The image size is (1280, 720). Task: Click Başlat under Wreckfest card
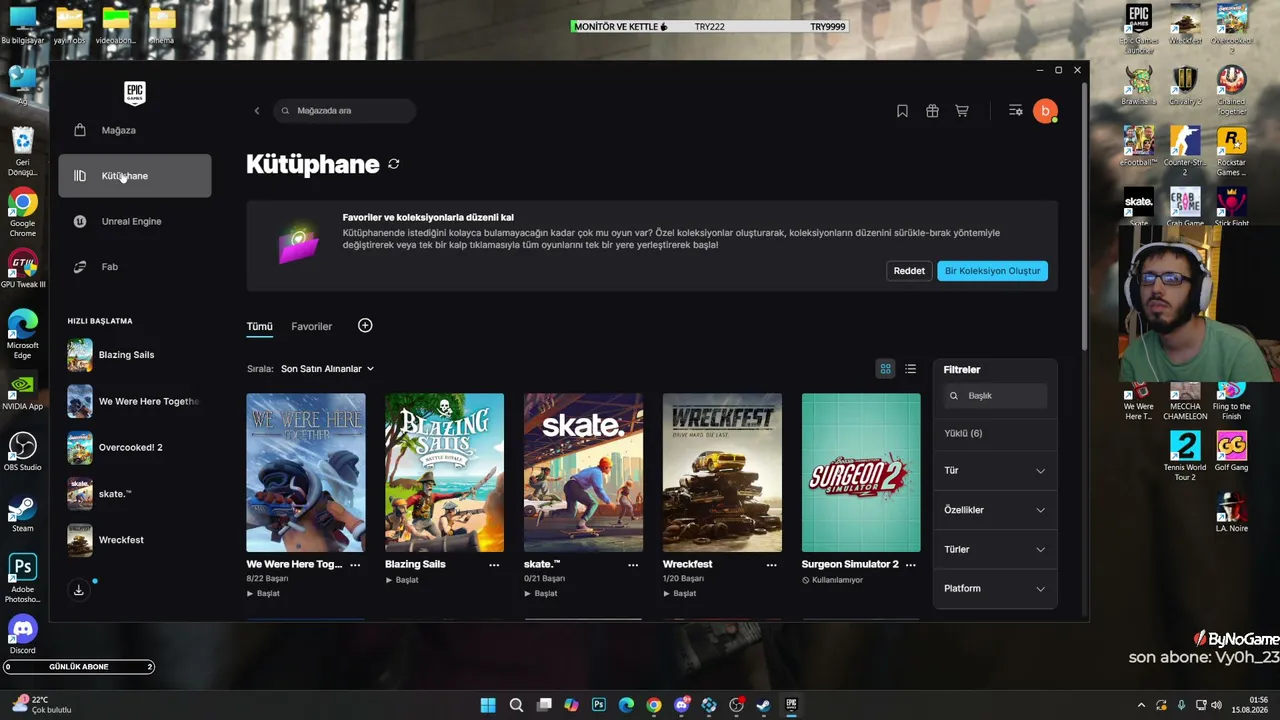(x=680, y=593)
